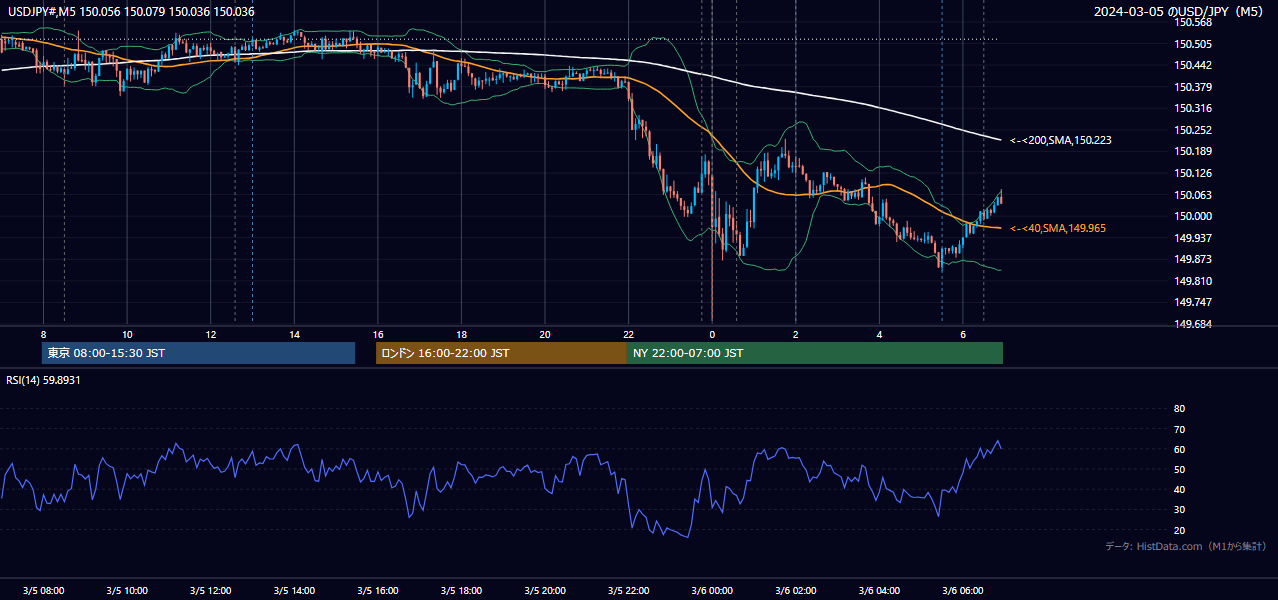Viewport: 1278px width, 600px height.
Task: Click RSI scale level 40
Action: tap(1179, 490)
